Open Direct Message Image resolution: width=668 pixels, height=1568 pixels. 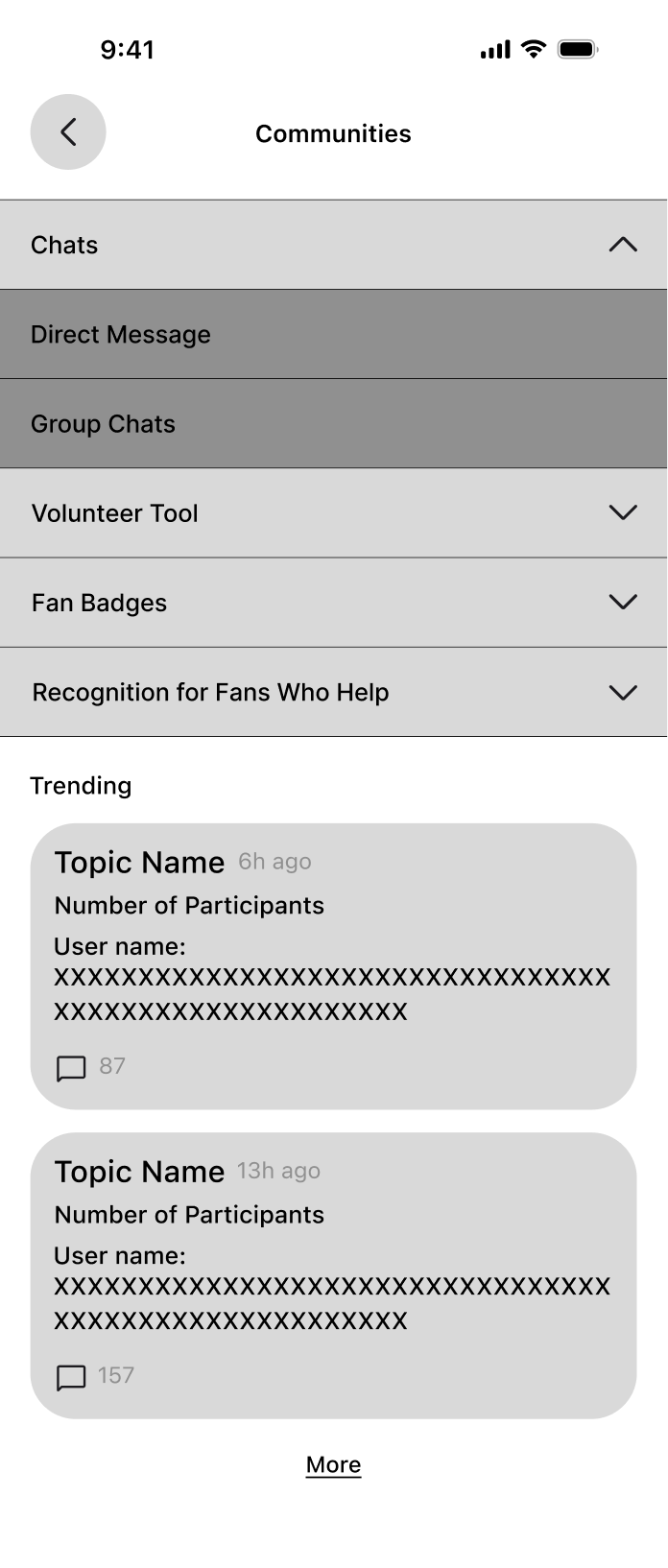(x=333, y=334)
